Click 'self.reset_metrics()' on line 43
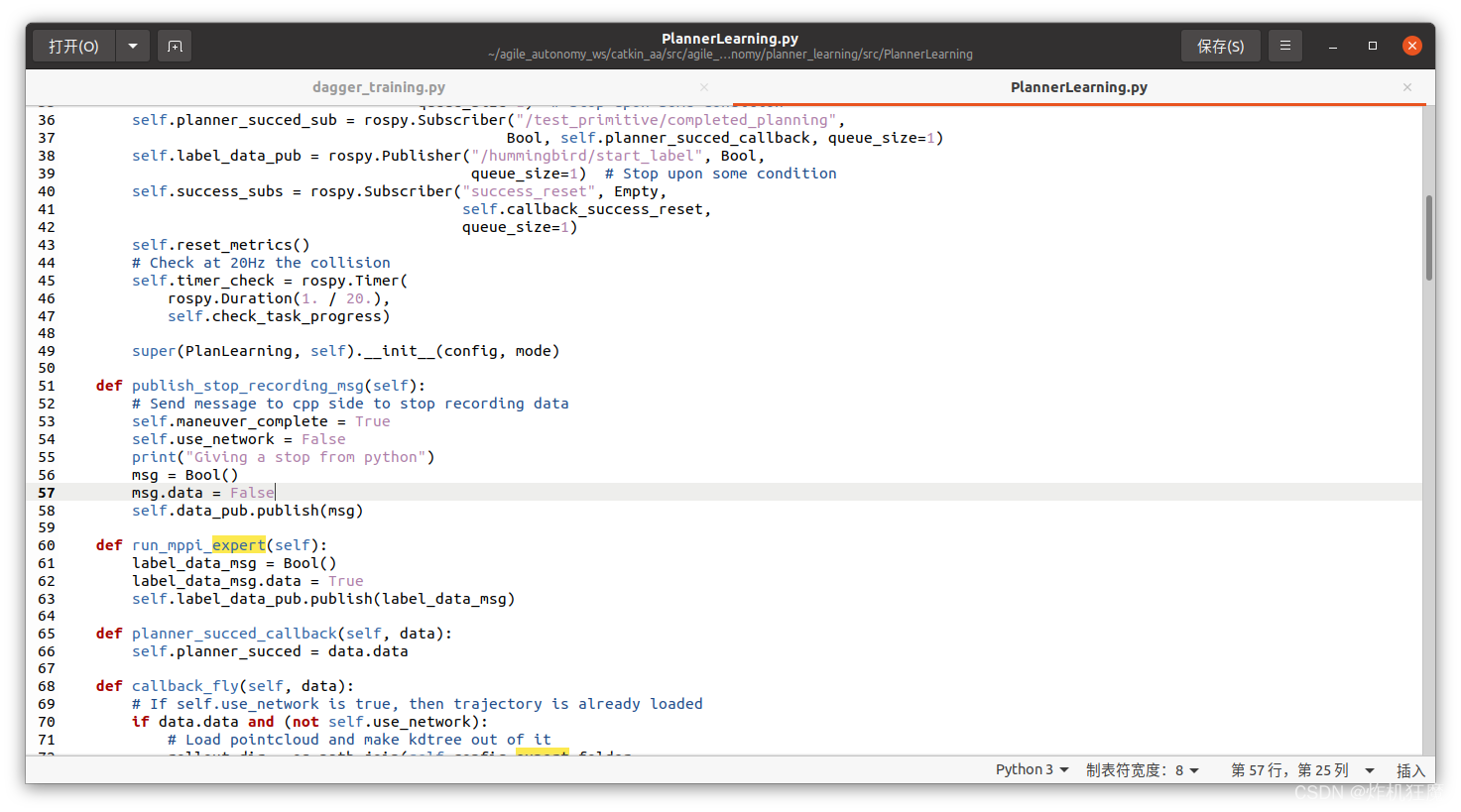The width and height of the screenshot is (1461, 812). pos(221,245)
